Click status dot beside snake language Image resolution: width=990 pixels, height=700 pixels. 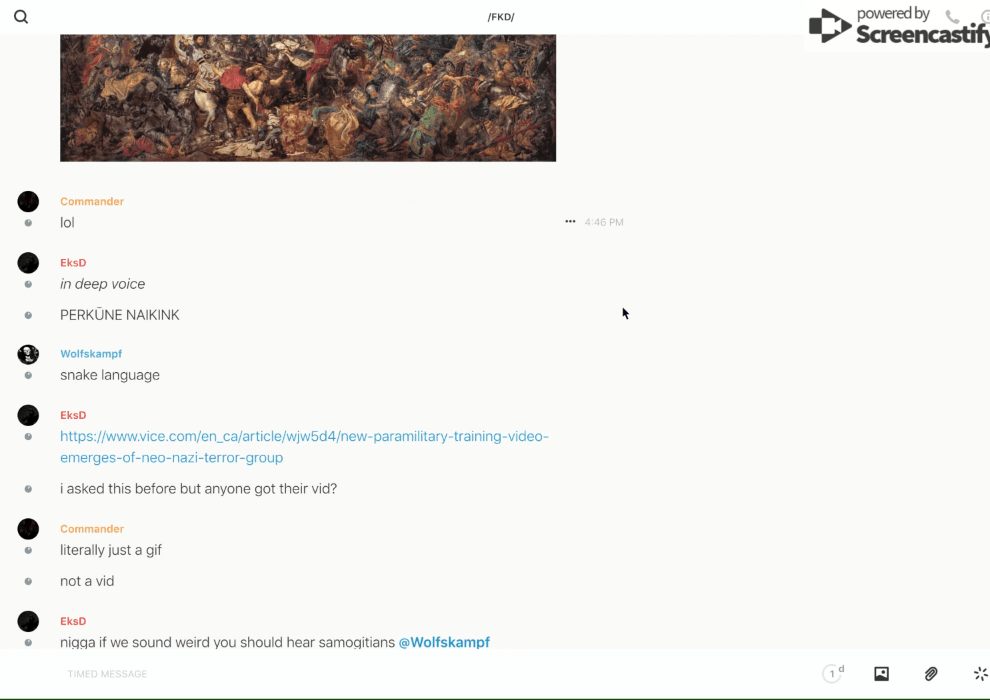[28, 376]
